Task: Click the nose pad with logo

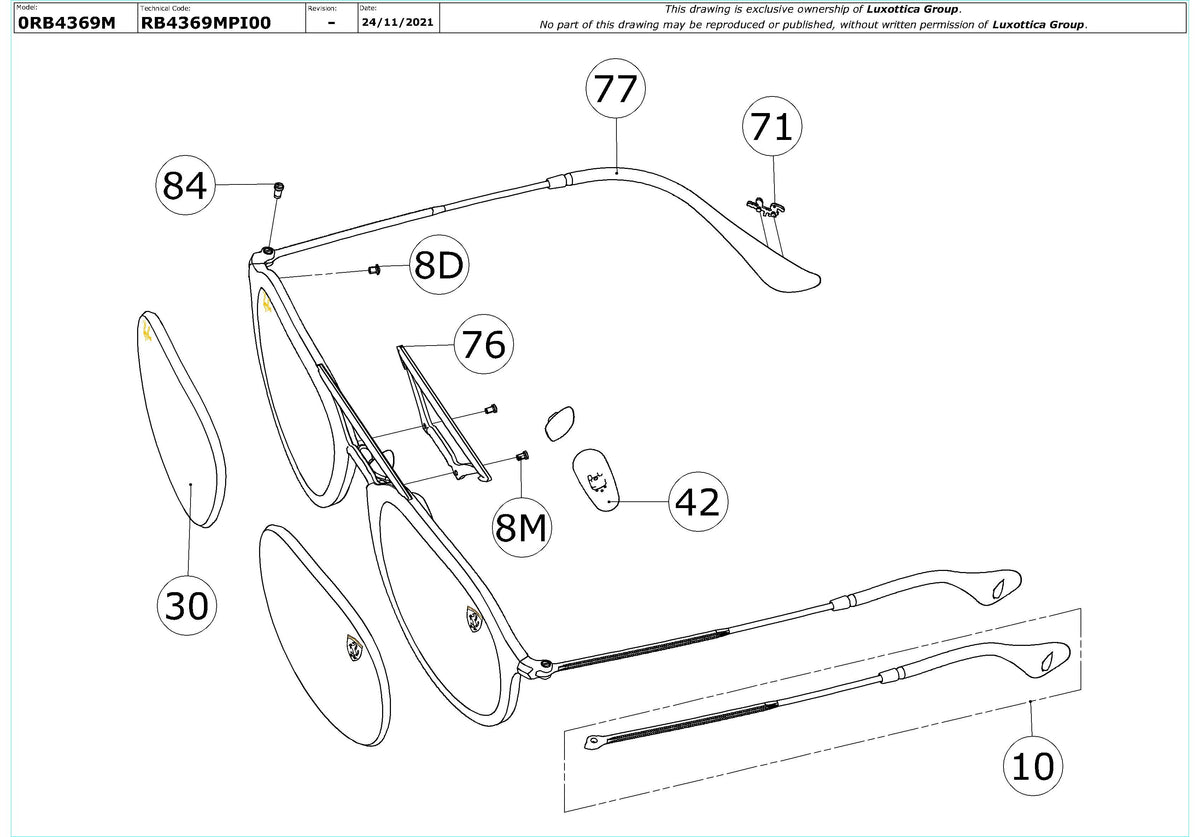Action: pyautogui.click(x=596, y=480)
